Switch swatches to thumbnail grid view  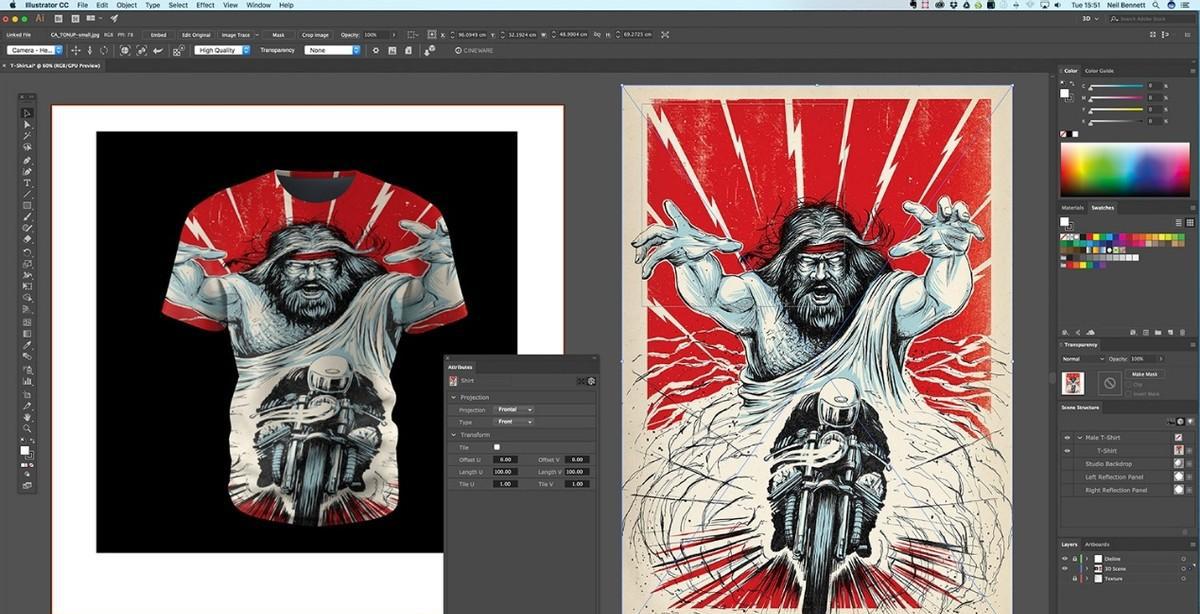[x=1191, y=223]
